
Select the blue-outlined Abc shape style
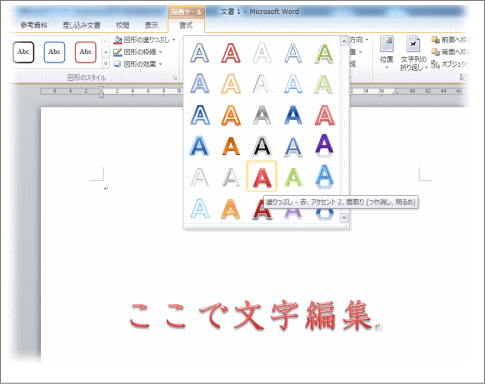tap(54, 52)
